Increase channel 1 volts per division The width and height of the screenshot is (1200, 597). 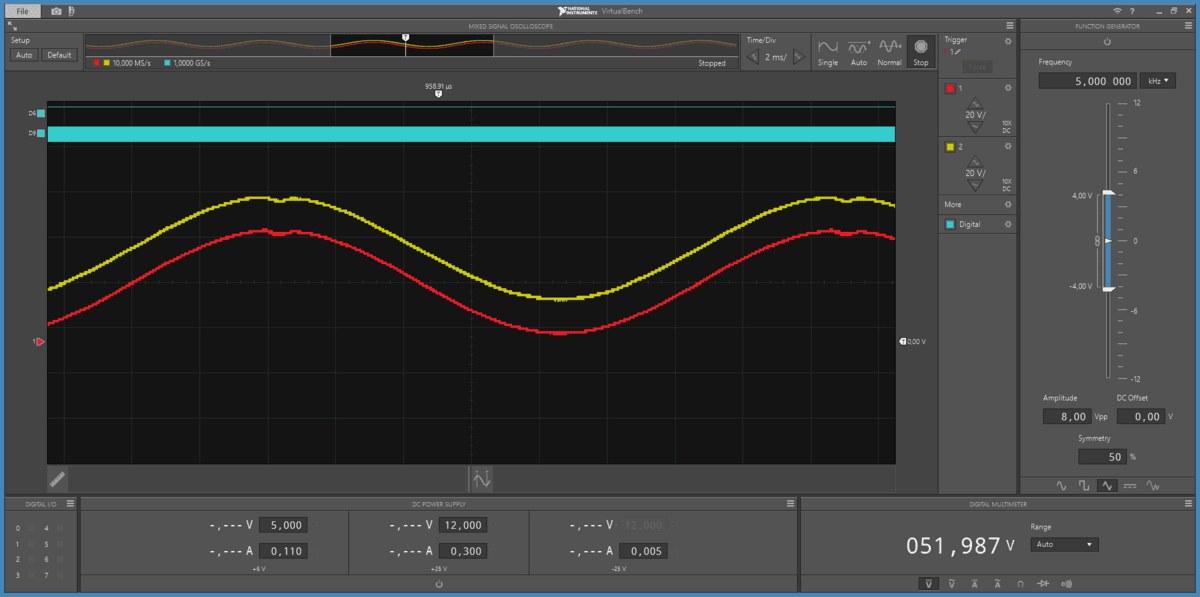coord(974,104)
